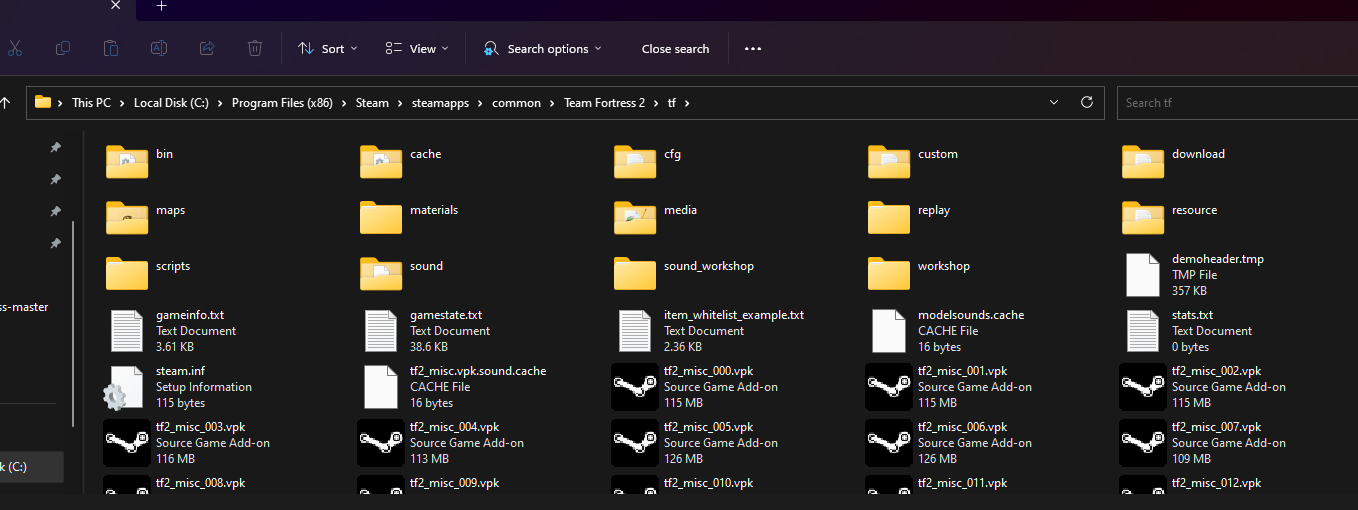This screenshot has height=510, width=1358.
Task: Expand the address bar history dropdown
Action: tap(1054, 102)
